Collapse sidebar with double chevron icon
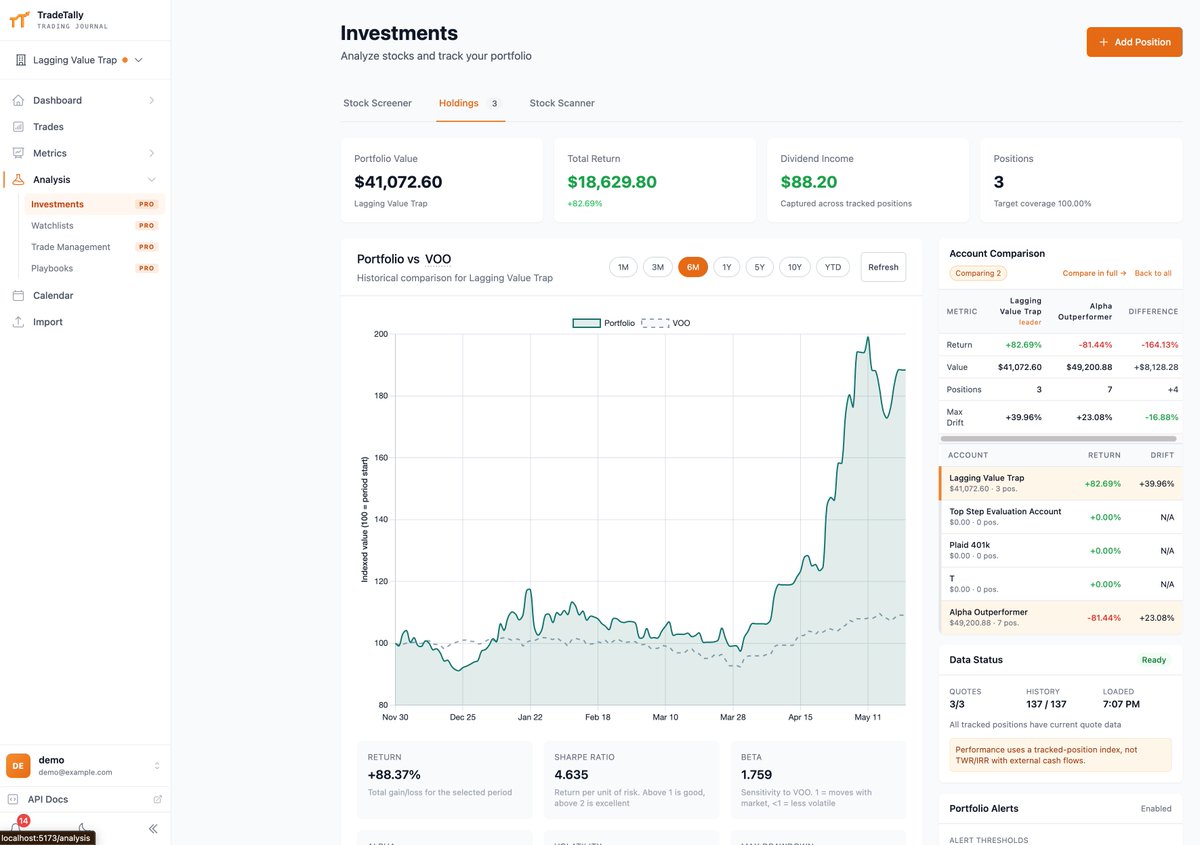Image resolution: width=1200 pixels, height=845 pixels. pos(153,828)
